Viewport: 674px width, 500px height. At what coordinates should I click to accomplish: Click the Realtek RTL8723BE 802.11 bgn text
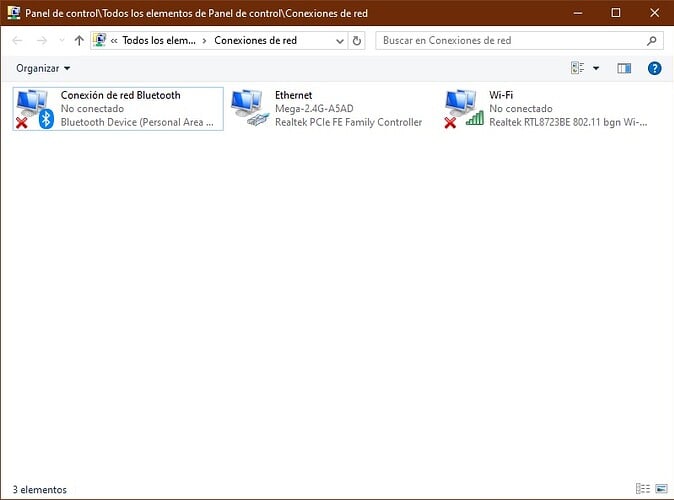(568, 122)
